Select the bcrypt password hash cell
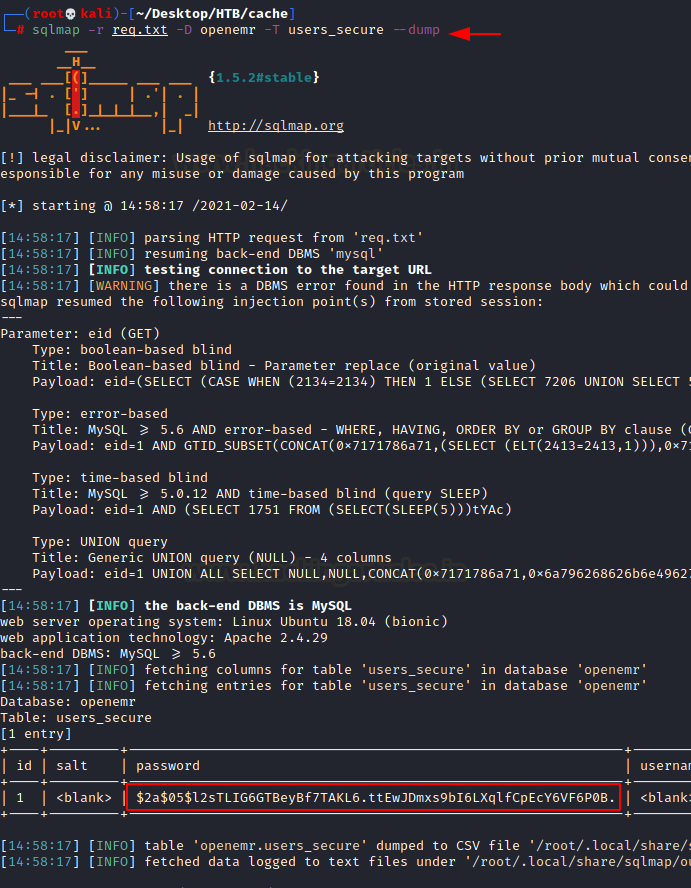The width and height of the screenshot is (691, 888). point(375,797)
